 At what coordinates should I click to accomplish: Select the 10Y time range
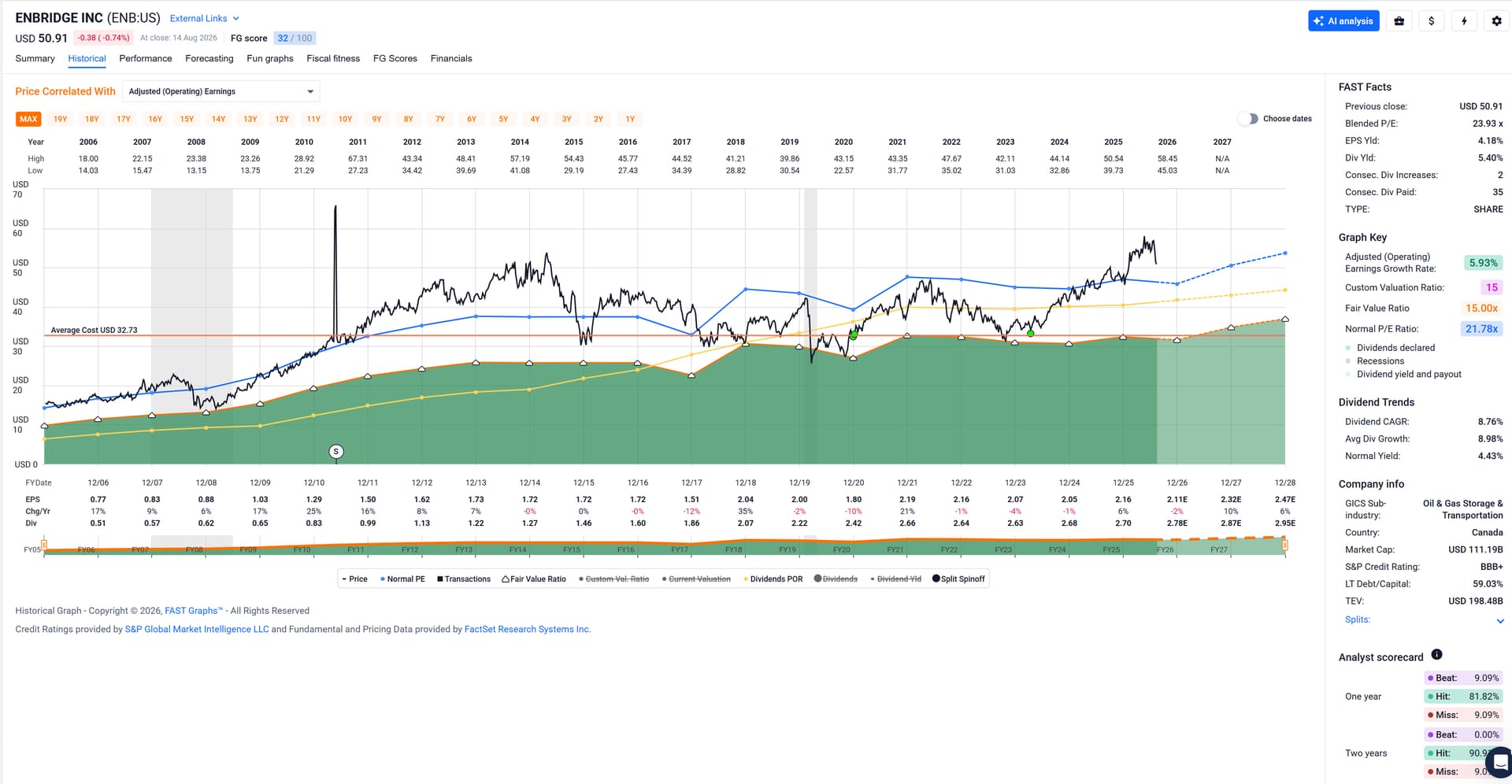coord(345,119)
